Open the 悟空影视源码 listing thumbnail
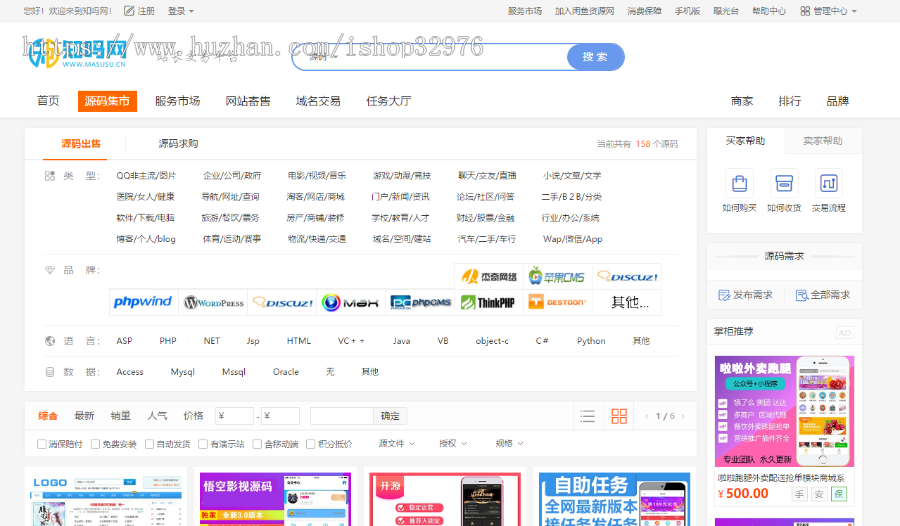The height and width of the screenshot is (526, 900). click(276, 500)
